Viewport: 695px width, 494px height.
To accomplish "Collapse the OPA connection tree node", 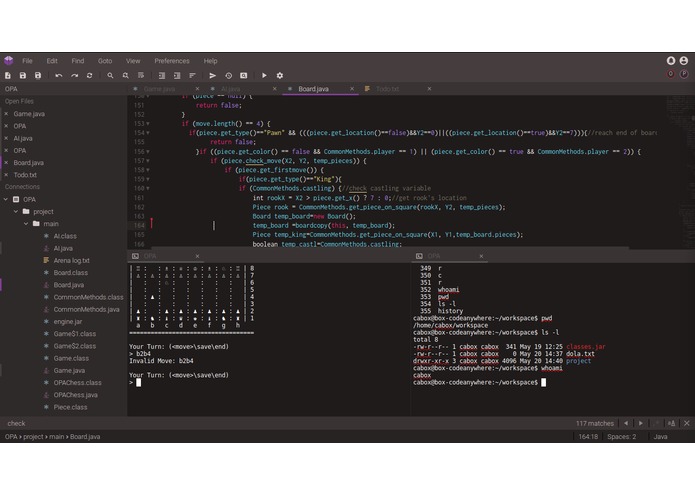I will [6, 199].
